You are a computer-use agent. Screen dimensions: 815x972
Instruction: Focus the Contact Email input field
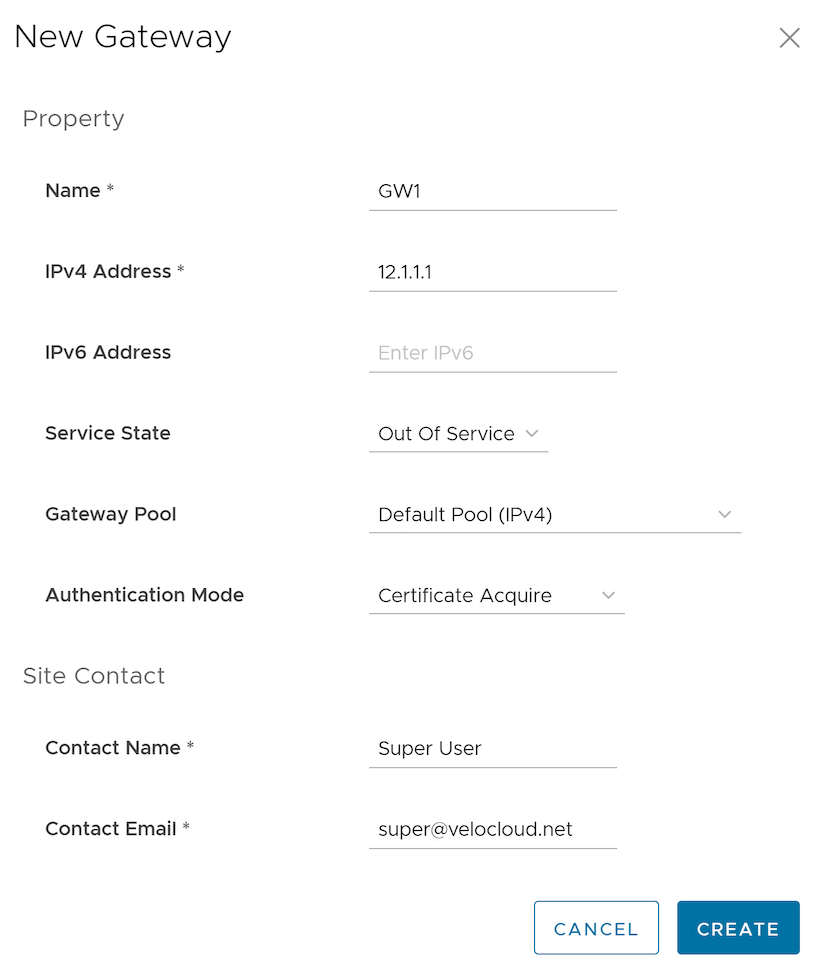pos(492,830)
